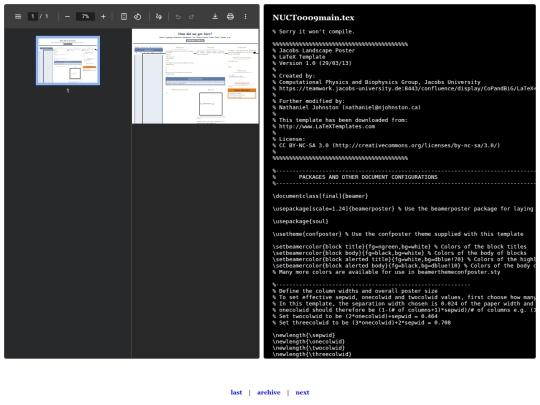Select the page 1 thumbnail in sidebar
The image size is (540, 405).
tap(68, 61)
